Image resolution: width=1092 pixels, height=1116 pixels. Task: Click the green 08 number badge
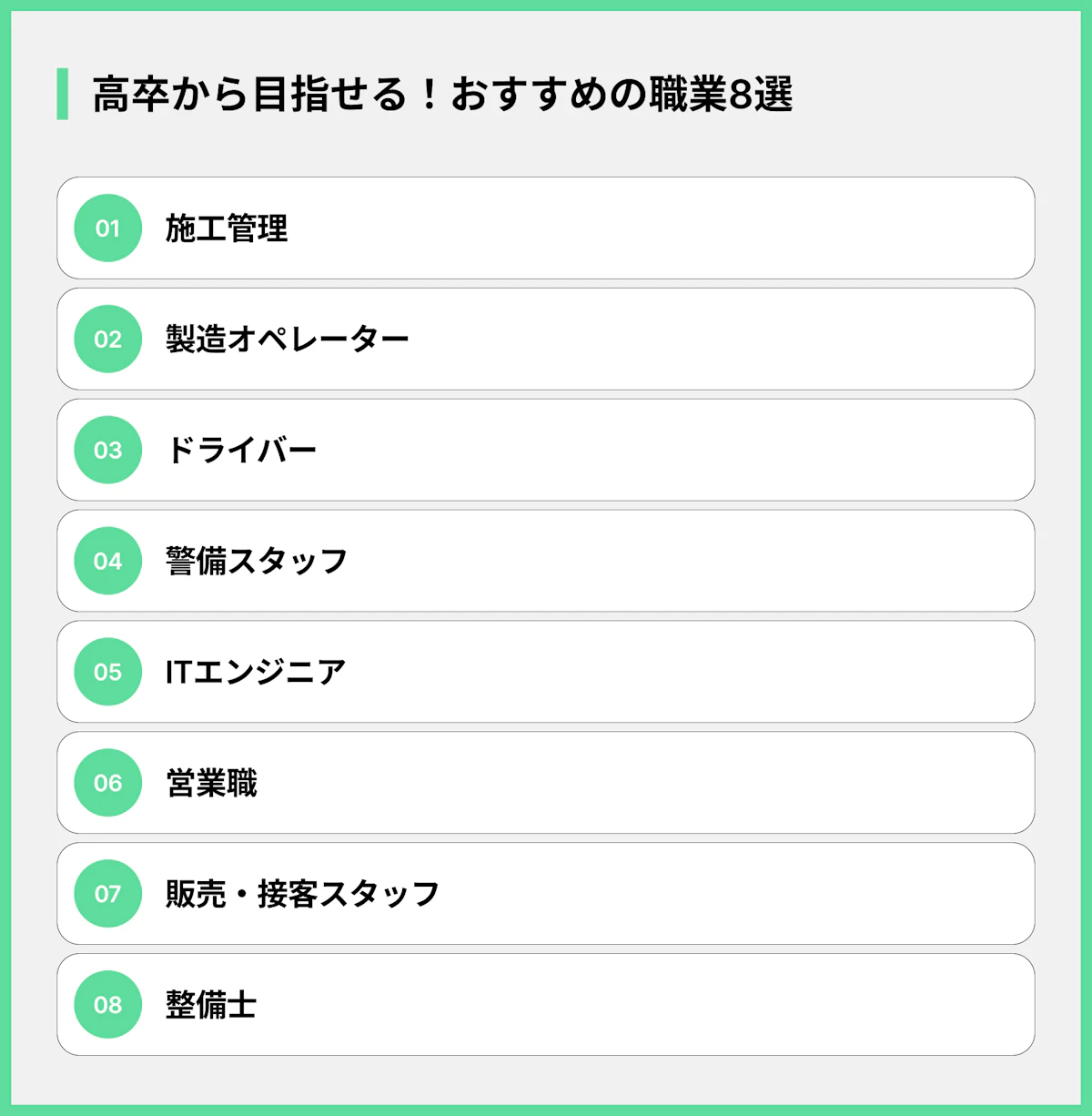click(x=107, y=1005)
